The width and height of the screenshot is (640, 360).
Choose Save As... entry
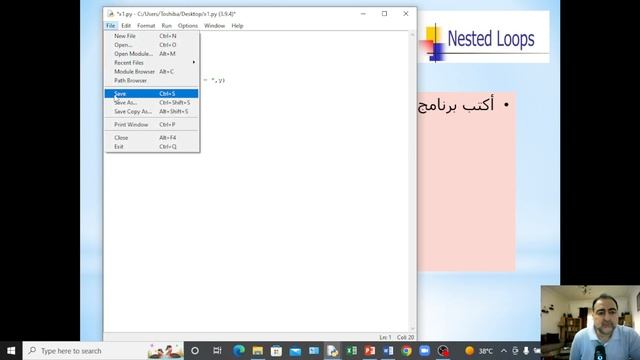tap(151, 103)
